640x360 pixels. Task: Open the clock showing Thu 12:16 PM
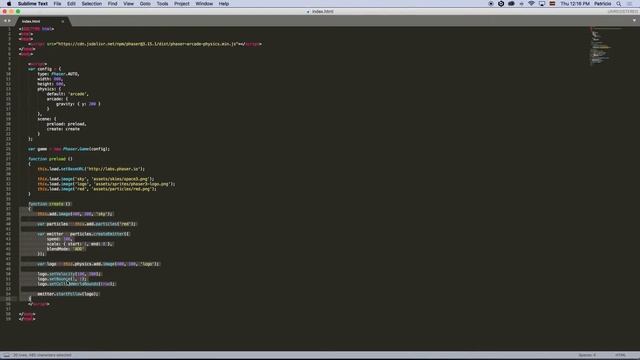[575, 4]
